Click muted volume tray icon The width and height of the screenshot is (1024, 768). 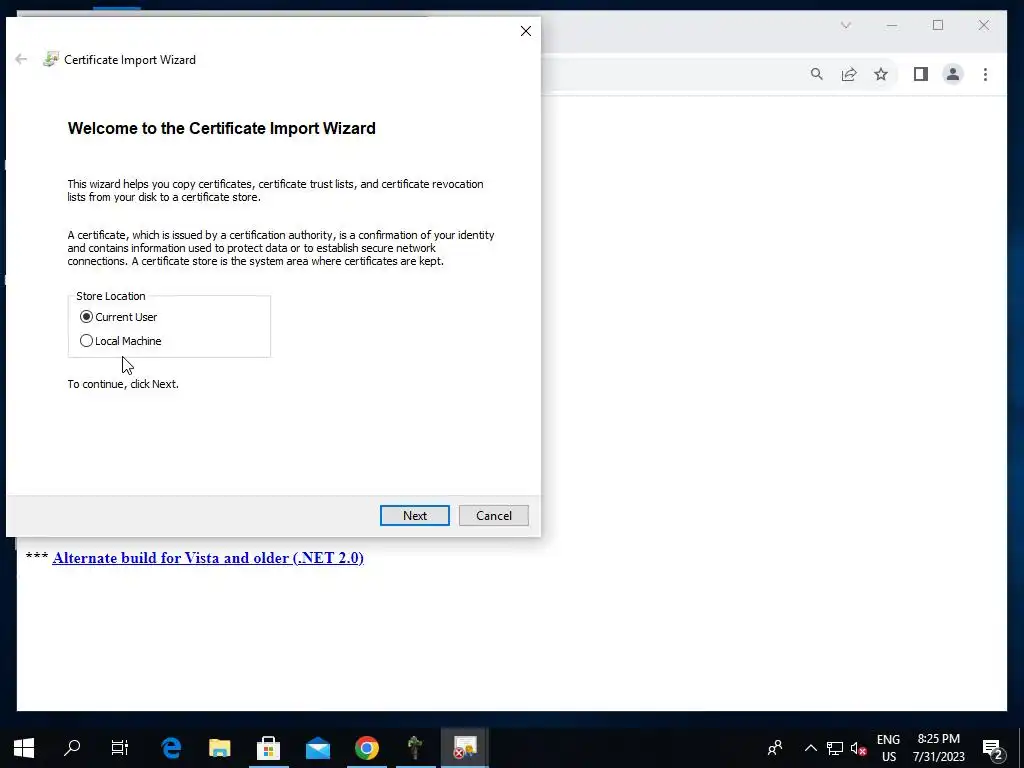point(858,748)
